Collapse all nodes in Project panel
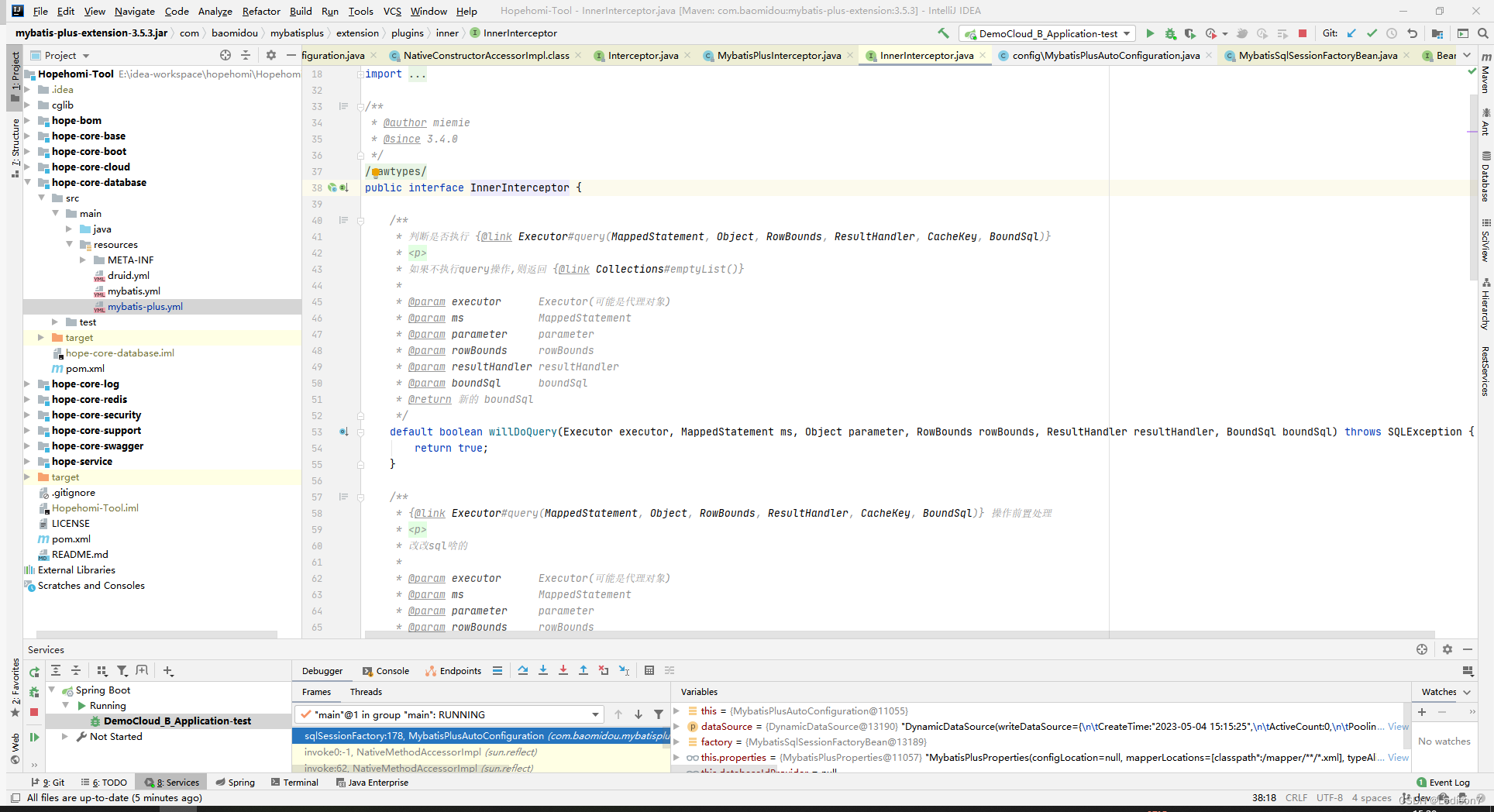Image resolution: width=1494 pixels, height=812 pixels. point(246,55)
